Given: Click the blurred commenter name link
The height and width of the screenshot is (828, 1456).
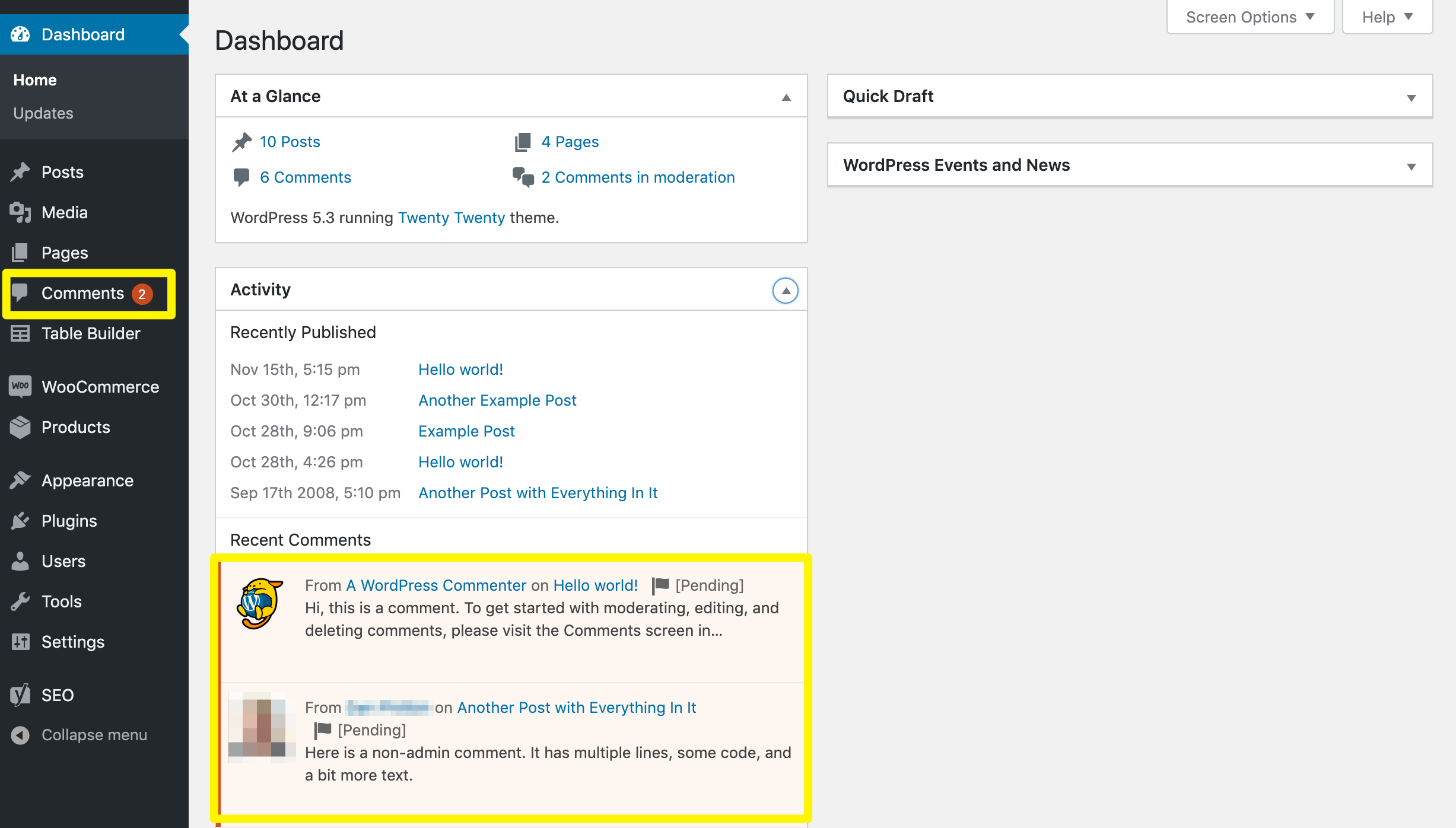Looking at the screenshot, I should [x=388, y=708].
